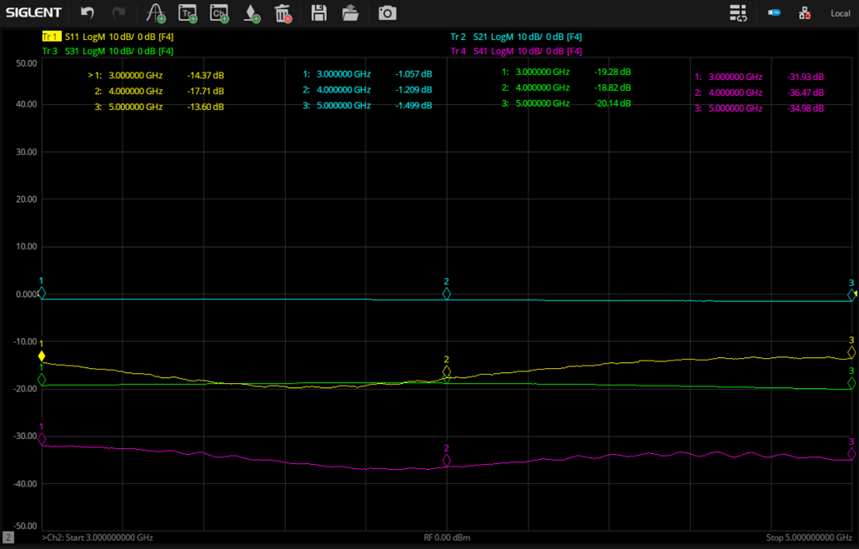Screen dimensions: 859x549
Task: Click yellow marker 2 on S11 trace
Action: click(x=446, y=371)
